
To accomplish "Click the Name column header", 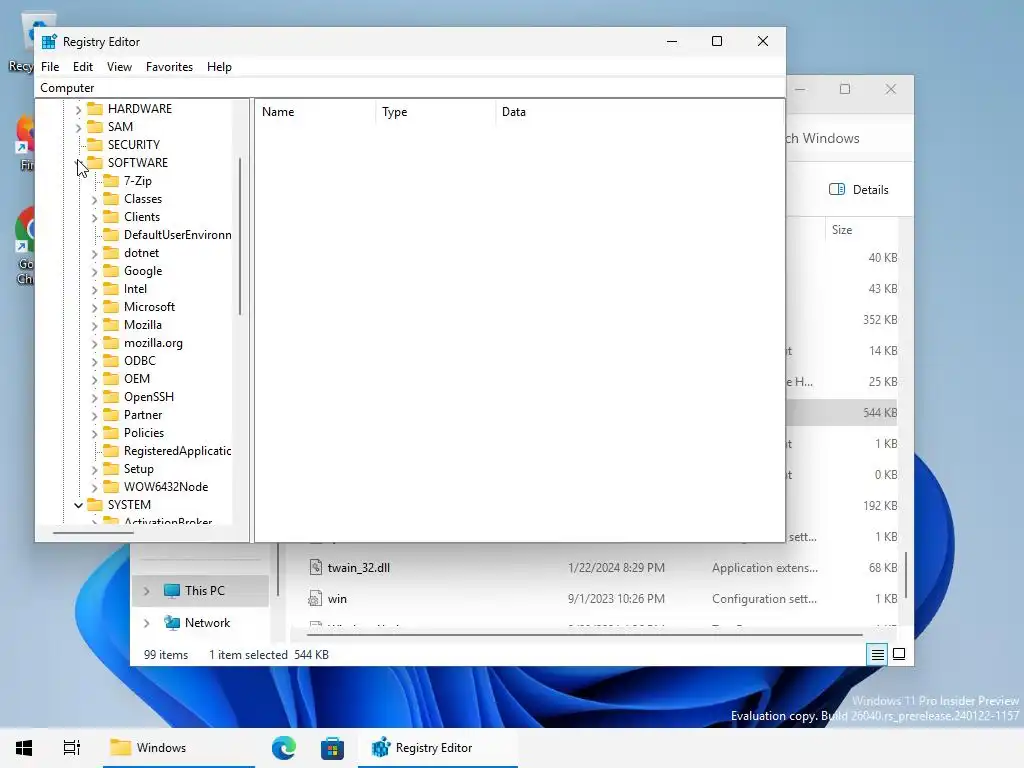I will (x=315, y=112).
